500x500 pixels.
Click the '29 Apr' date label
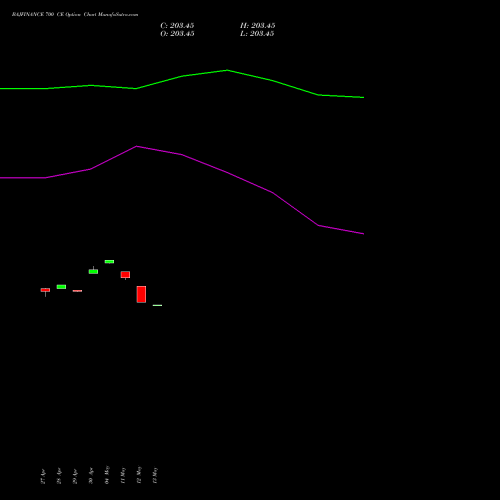coord(75,477)
